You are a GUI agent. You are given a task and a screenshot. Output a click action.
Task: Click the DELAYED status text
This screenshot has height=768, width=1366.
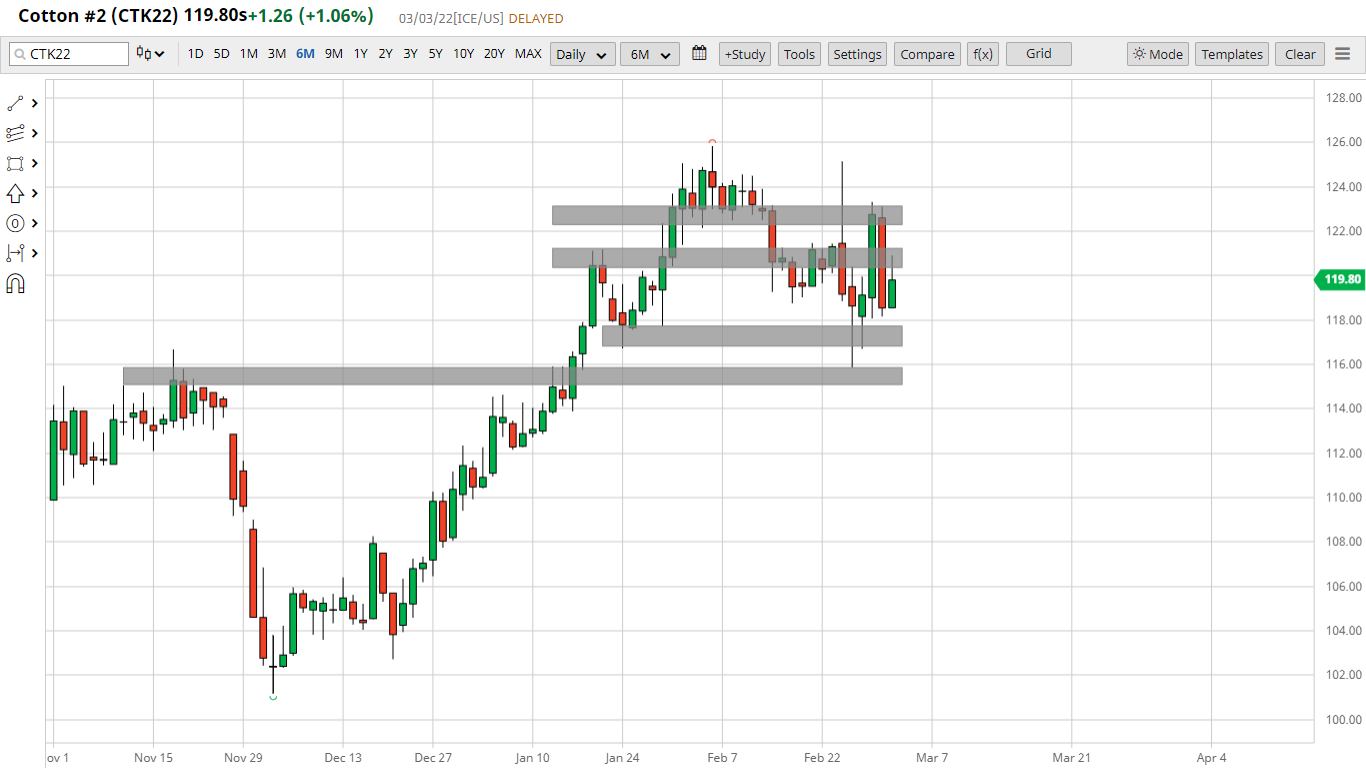point(536,19)
